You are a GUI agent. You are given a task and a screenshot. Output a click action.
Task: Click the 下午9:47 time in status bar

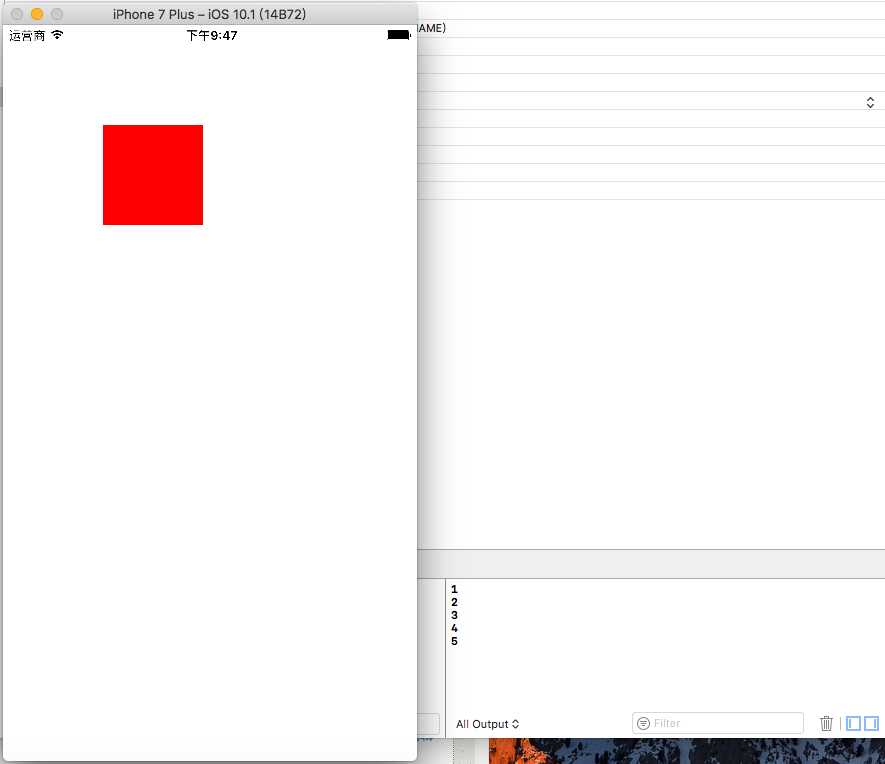(x=212, y=36)
